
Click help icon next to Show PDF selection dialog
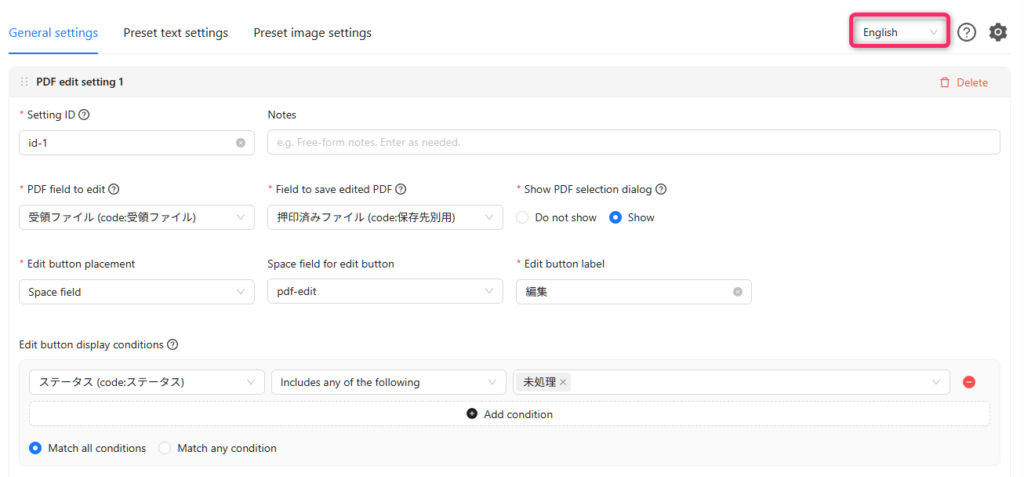(661, 189)
